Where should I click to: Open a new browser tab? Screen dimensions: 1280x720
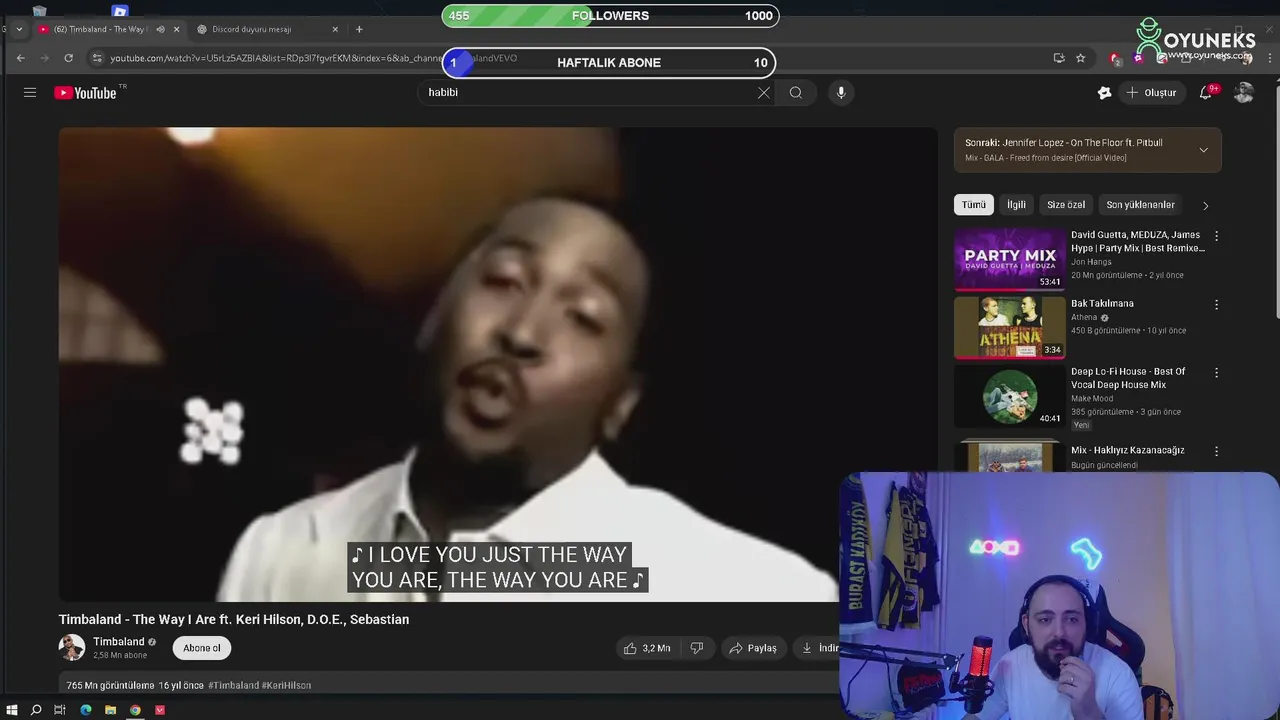359,29
